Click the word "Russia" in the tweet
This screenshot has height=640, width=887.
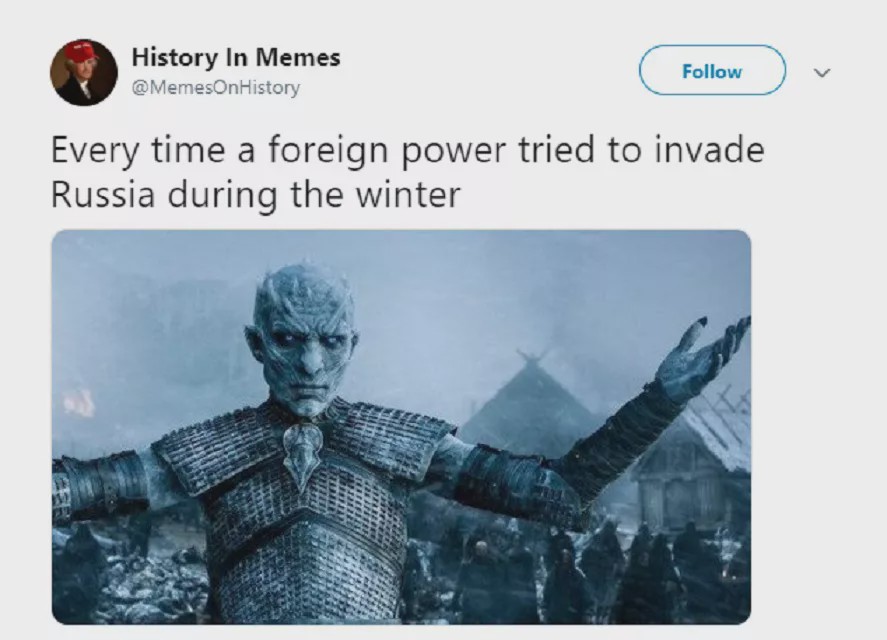click(x=102, y=195)
